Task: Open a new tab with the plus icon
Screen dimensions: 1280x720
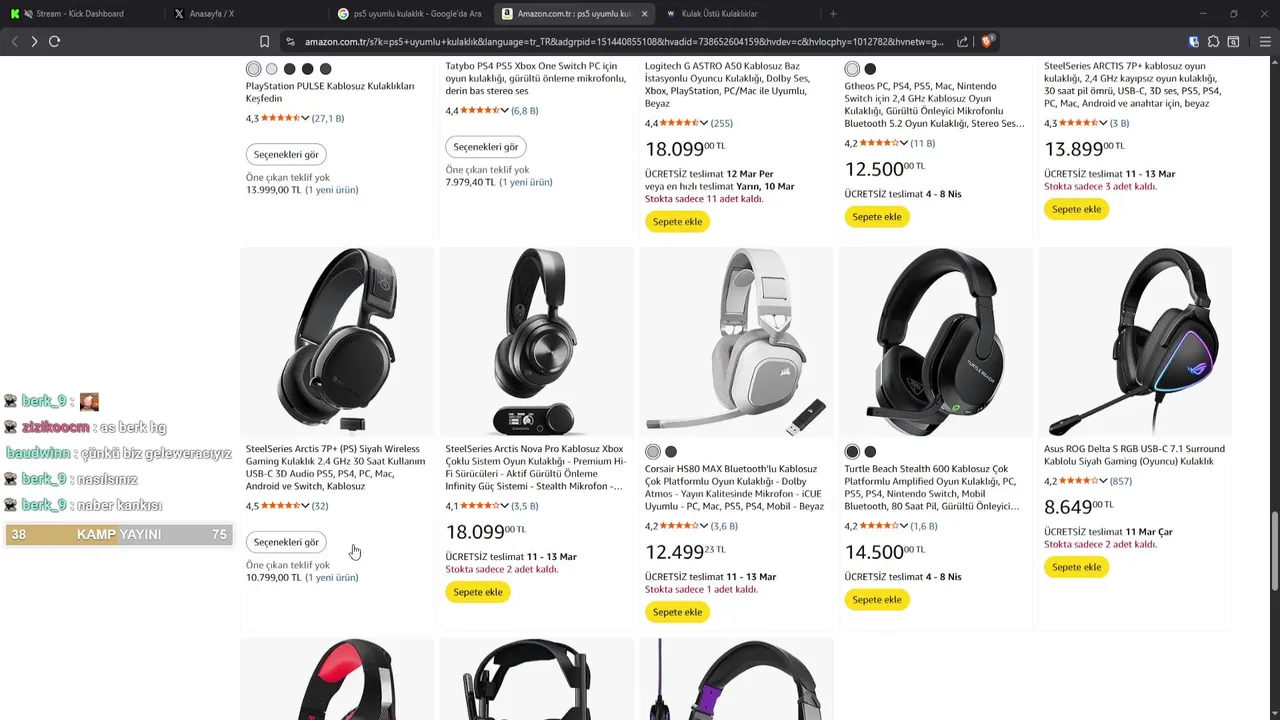Action: 833,14
